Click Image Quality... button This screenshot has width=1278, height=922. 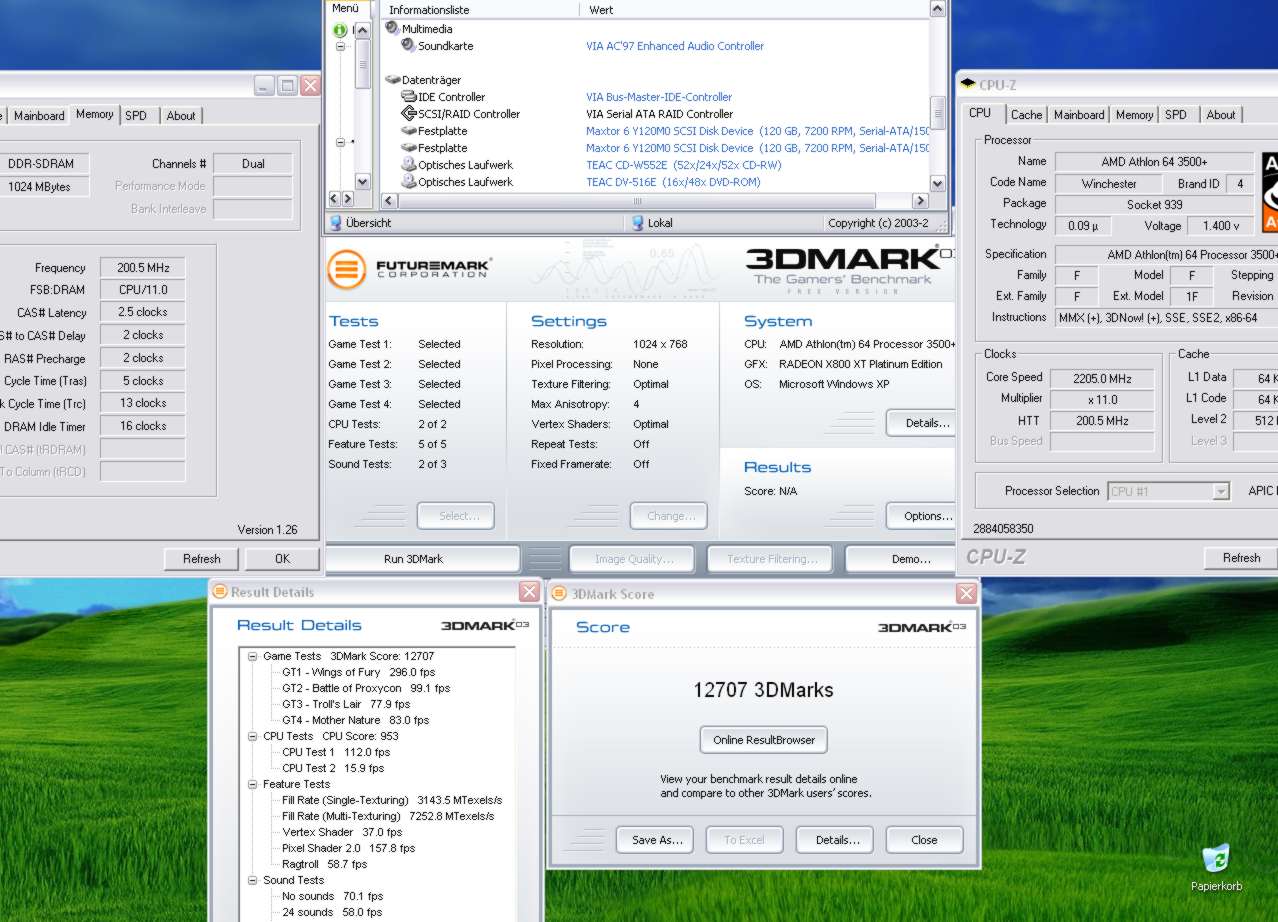click(x=634, y=559)
